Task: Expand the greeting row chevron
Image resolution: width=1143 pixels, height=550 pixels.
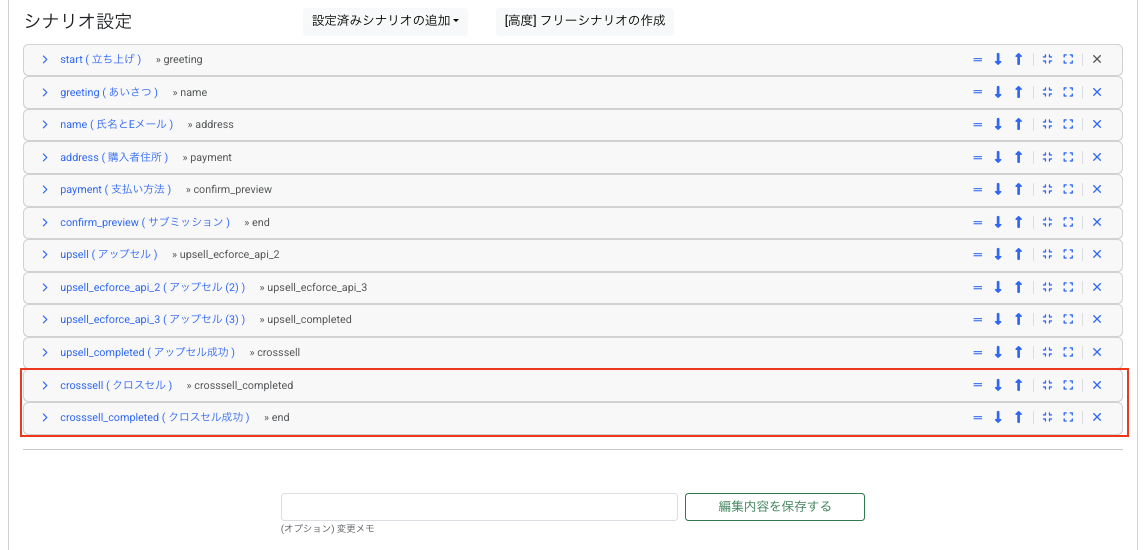Action: [x=44, y=93]
